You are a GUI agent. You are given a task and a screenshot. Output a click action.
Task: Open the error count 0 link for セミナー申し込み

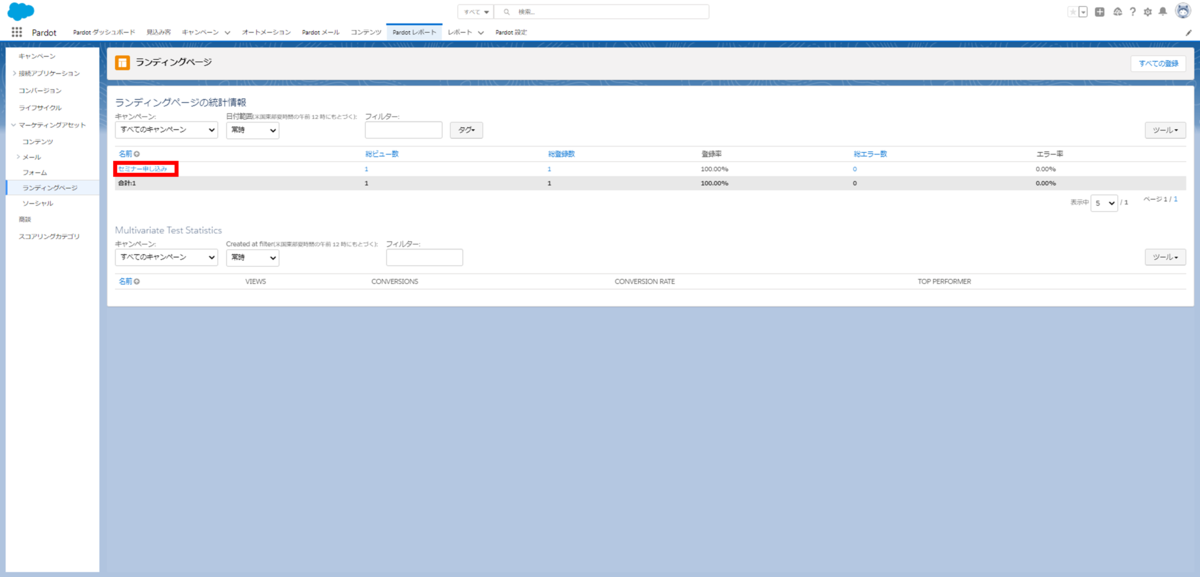click(855, 170)
